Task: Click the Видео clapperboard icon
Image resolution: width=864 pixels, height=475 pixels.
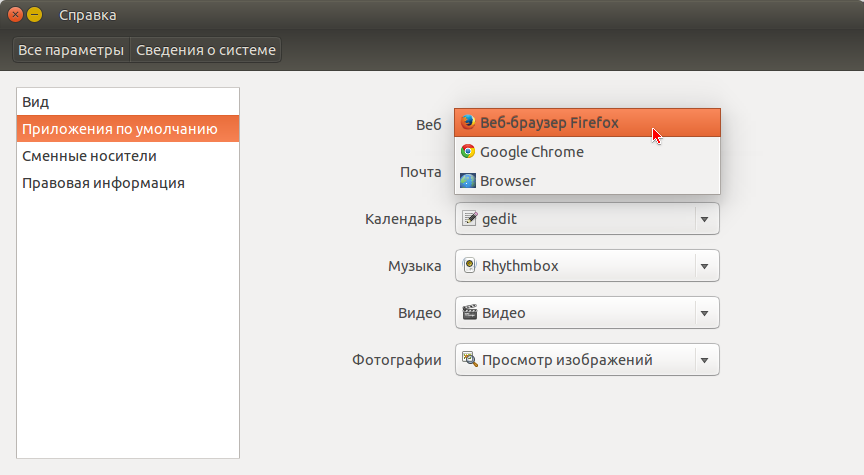Action: (x=469, y=313)
